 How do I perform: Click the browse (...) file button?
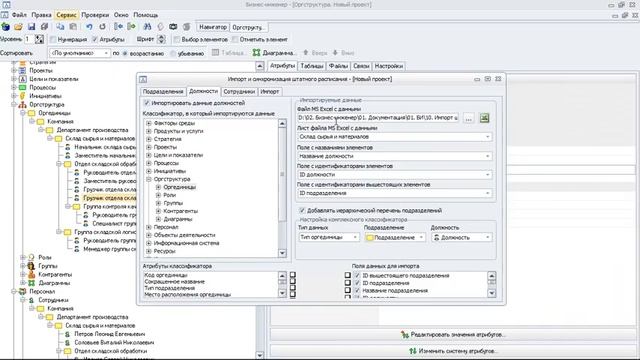[469, 118]
